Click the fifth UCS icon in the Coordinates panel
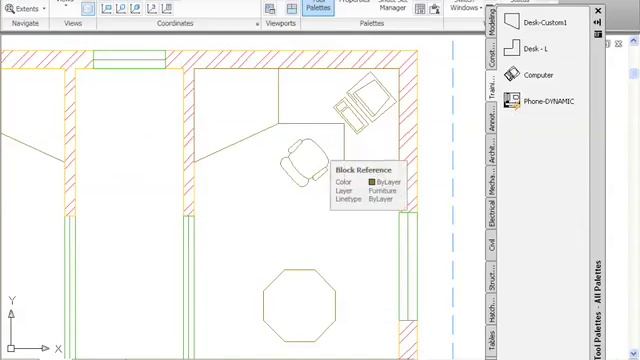 pyautogui.click(x=167, y=9)
